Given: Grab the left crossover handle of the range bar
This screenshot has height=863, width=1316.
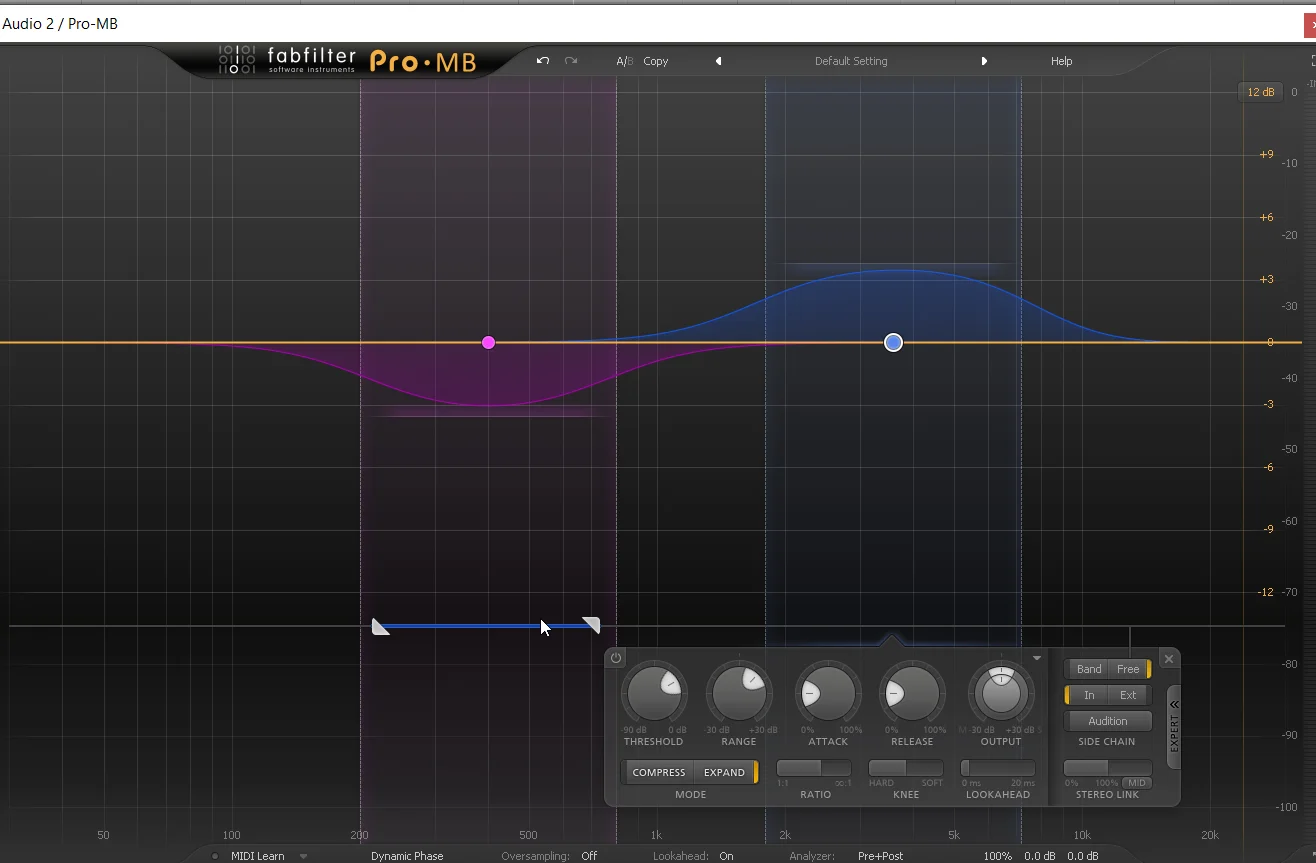Looking at the screenshot, I should (380, 626).
